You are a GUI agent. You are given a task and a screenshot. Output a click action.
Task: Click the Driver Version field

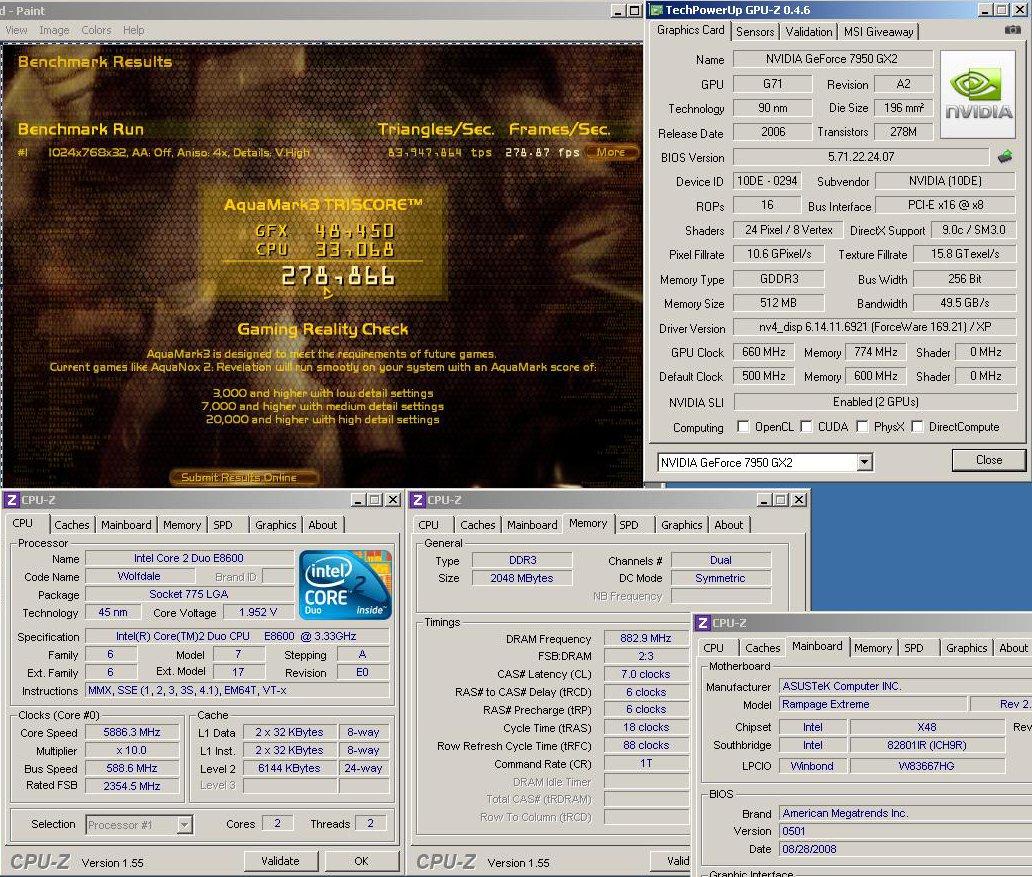tap(875, 327)
